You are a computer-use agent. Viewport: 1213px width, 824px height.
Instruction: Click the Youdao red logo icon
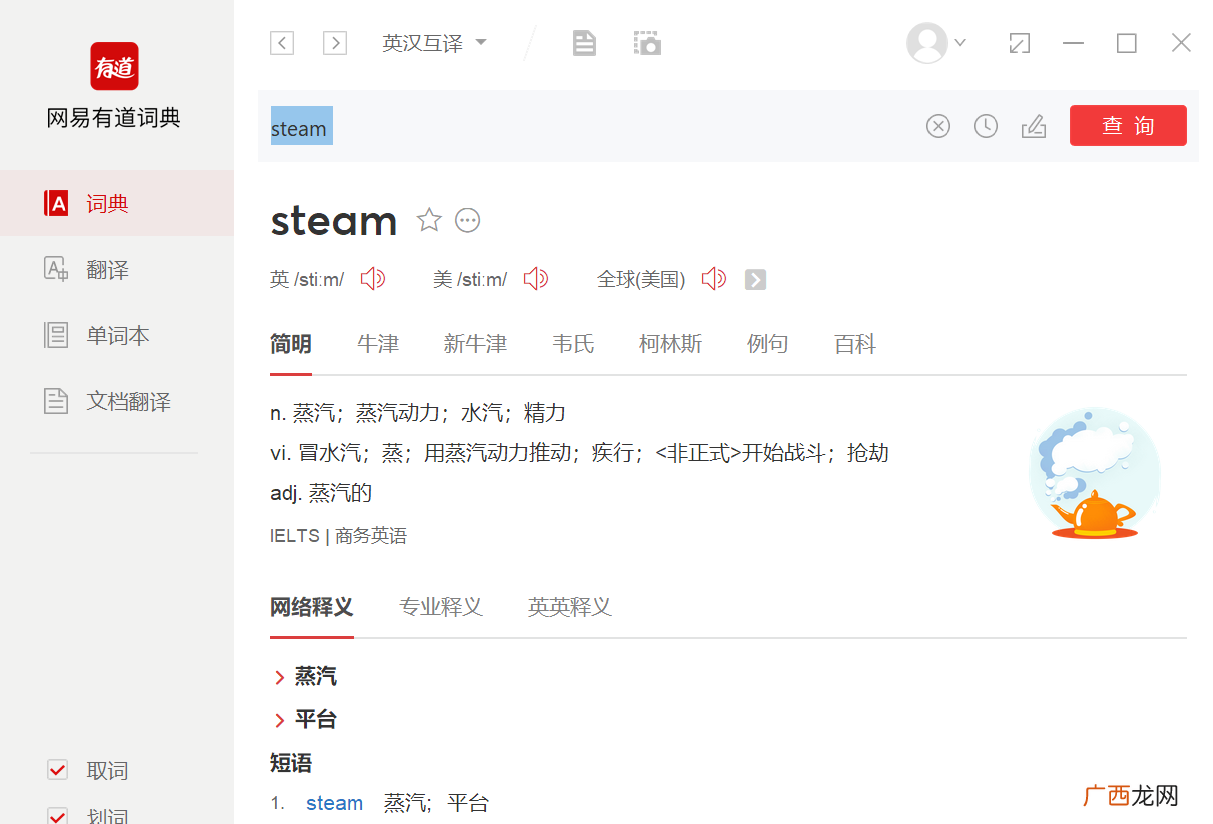[x=114, y=66]
